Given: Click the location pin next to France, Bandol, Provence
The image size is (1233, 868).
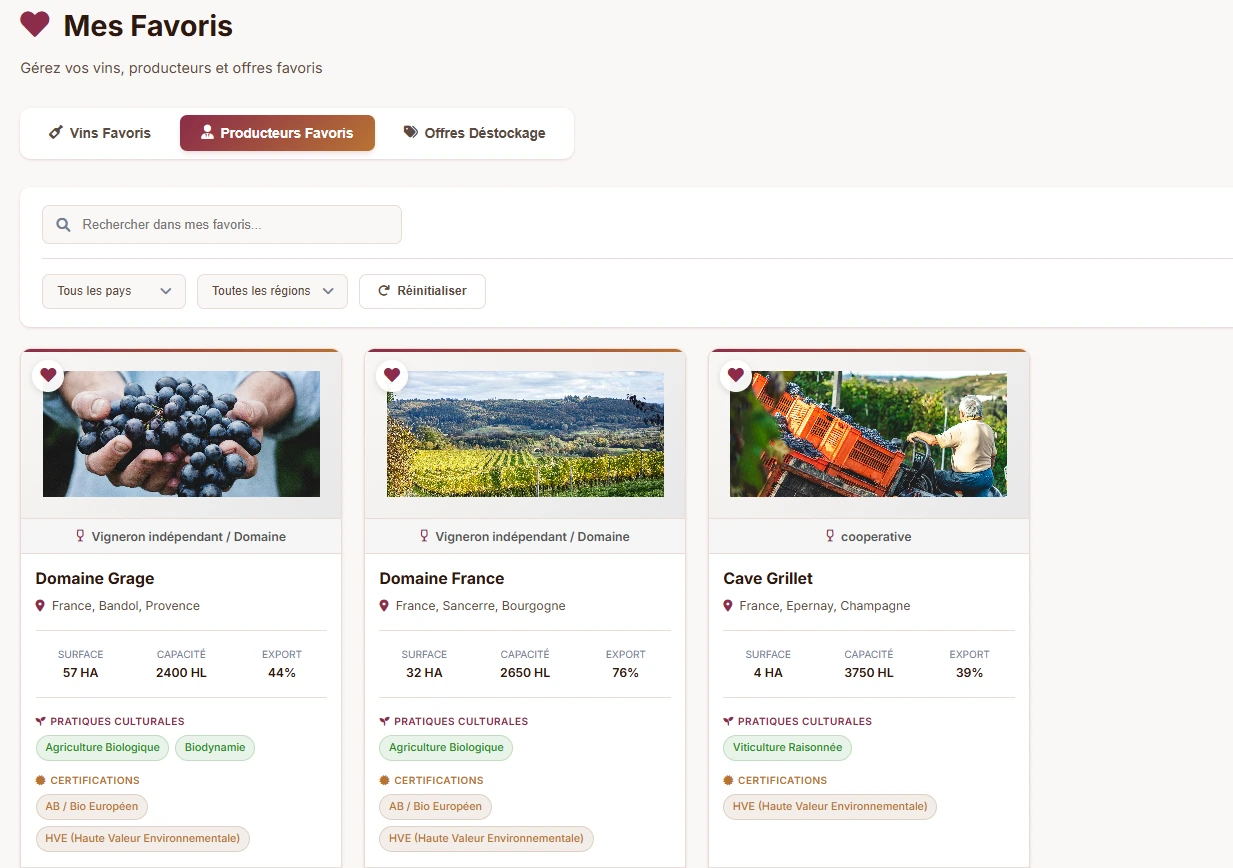Looking at the screenshot, I should pyautogui.click(x=40, y=606).
